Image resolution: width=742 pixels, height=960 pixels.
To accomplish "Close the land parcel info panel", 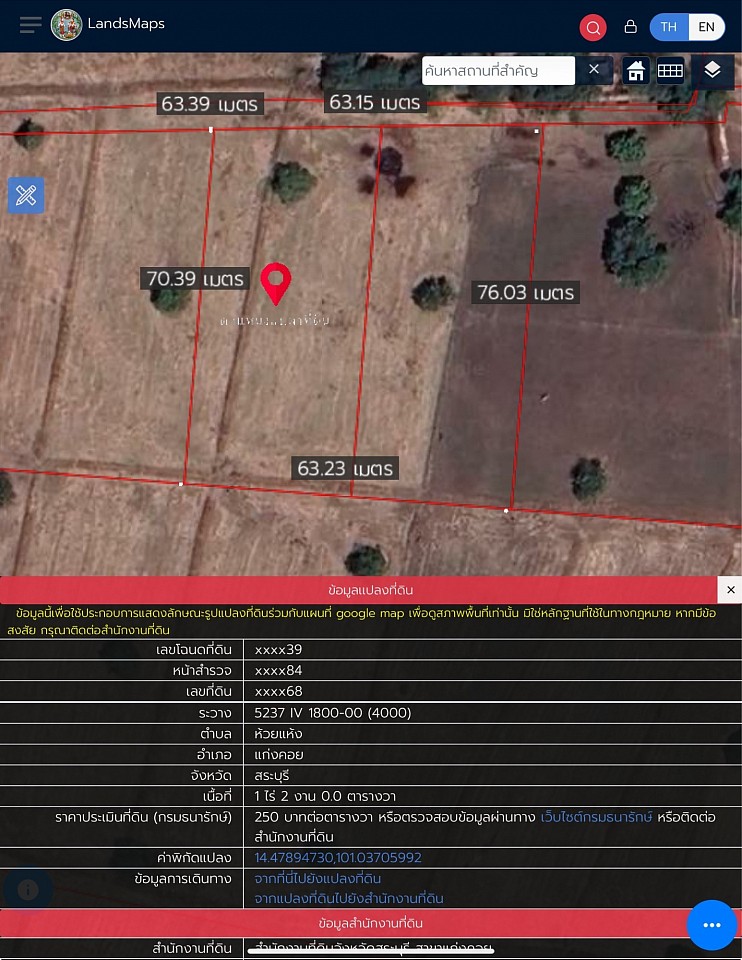I will [x=730, y=590].
